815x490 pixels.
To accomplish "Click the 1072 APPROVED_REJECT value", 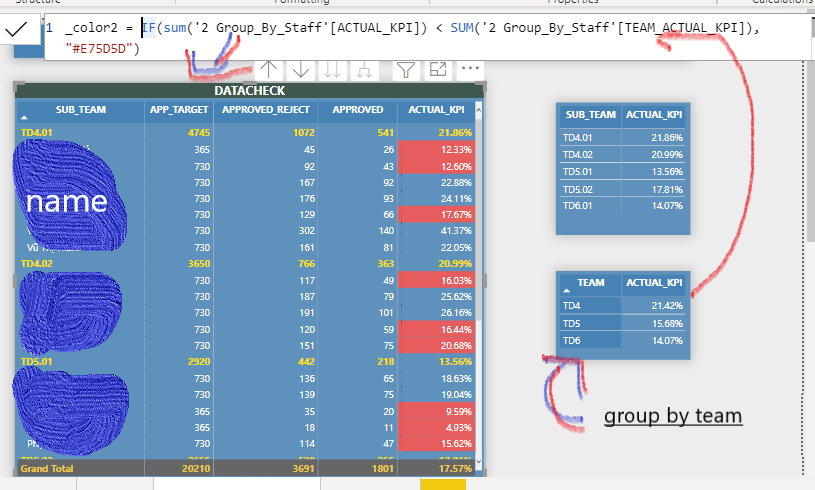I will pyautogui.click(x=304, y=133).
